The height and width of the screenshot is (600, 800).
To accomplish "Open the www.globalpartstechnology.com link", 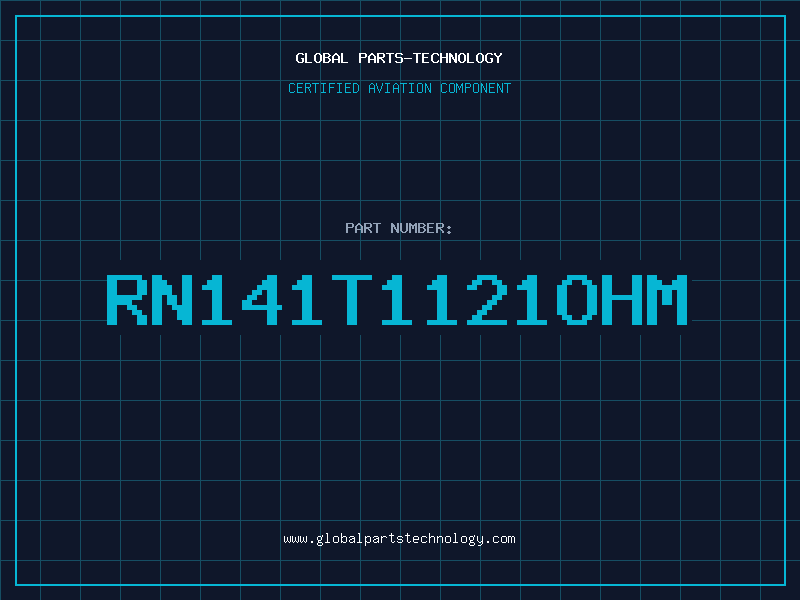I will [x=399, y=539].
